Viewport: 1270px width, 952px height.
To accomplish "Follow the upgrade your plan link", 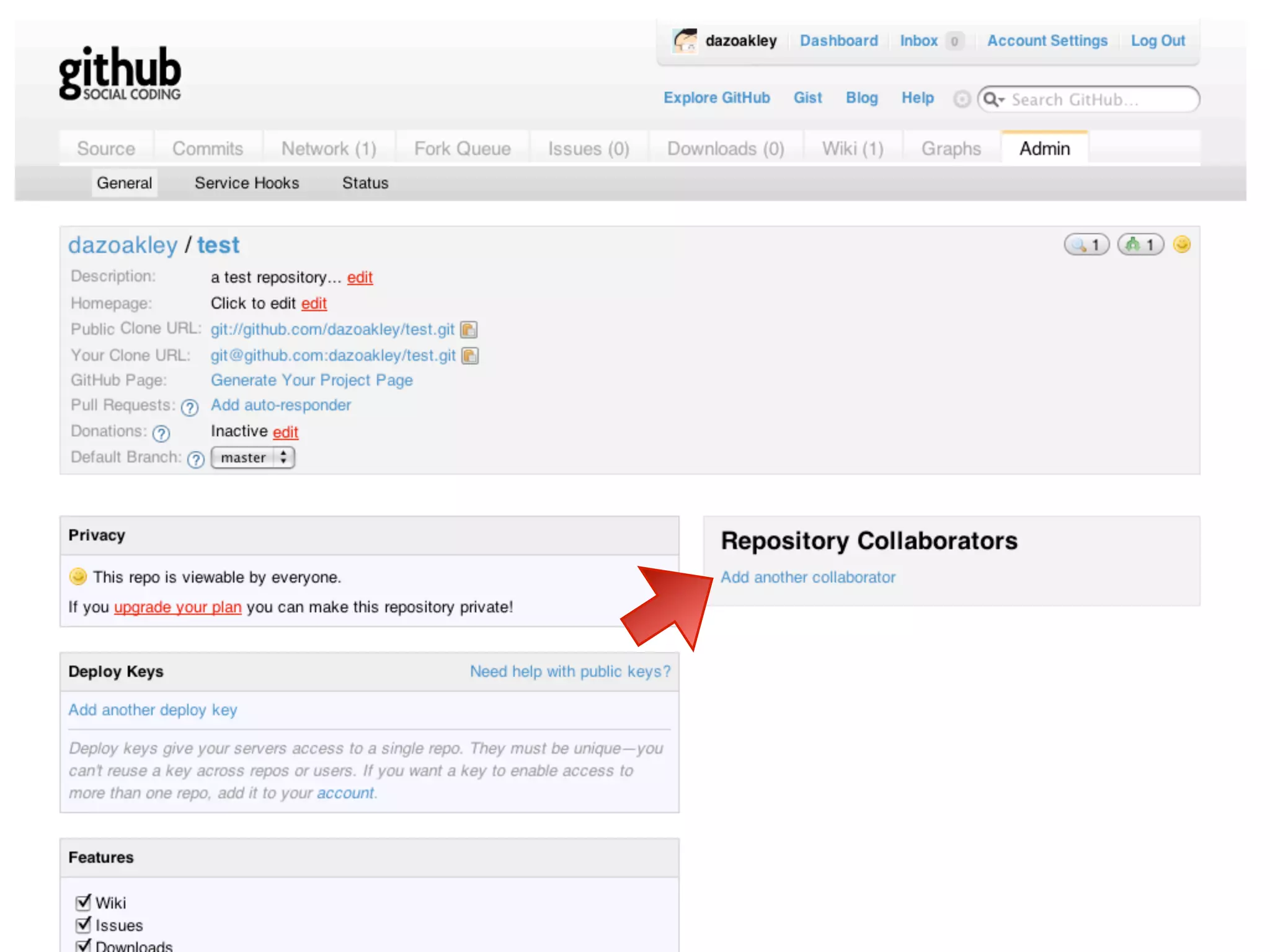I will click(177, 607).
